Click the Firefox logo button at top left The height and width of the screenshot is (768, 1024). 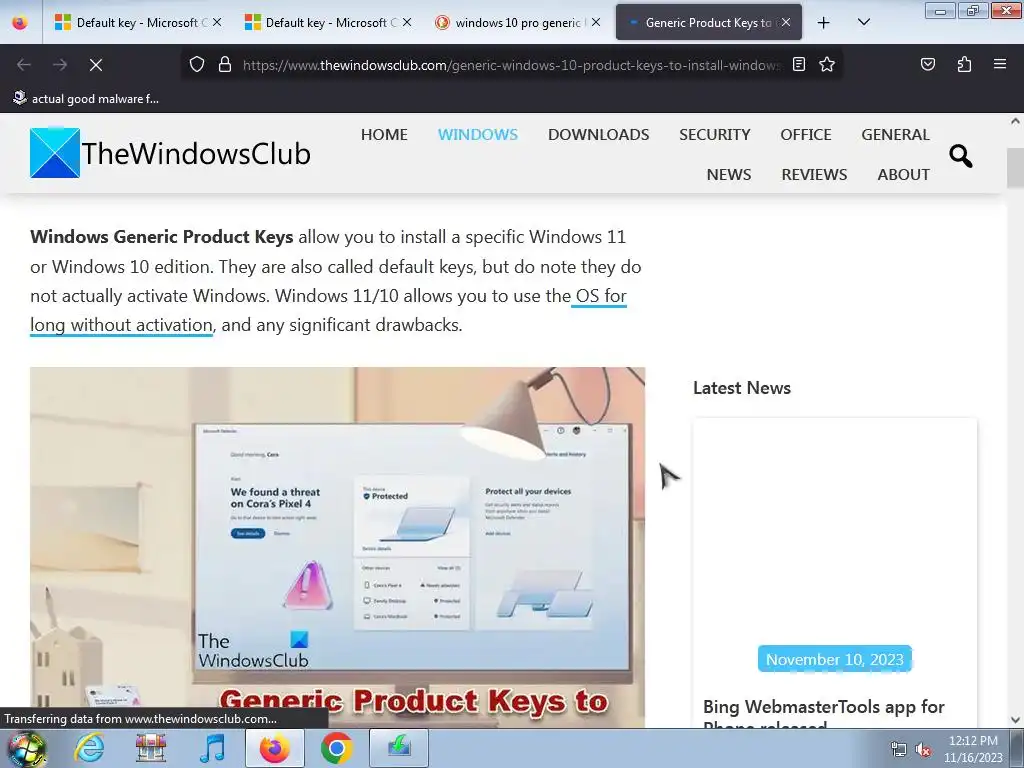tap(20, 23)
